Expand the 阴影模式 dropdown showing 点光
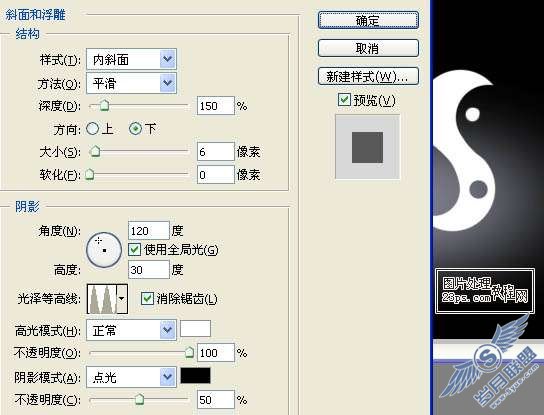 [x=131, y=377]
